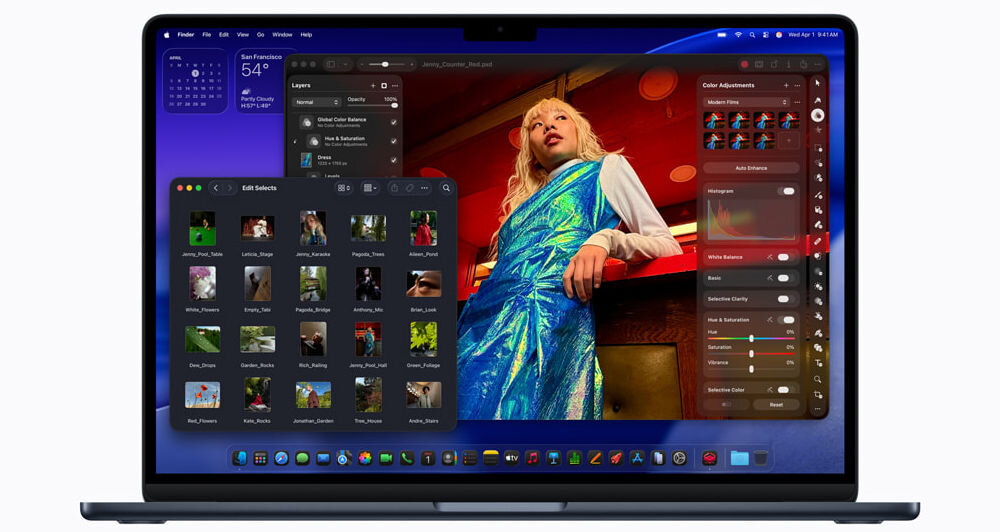The image size is (1000, 532).
Task: Adjust the layer Opacity slider handle
Action: coord(394,106)
